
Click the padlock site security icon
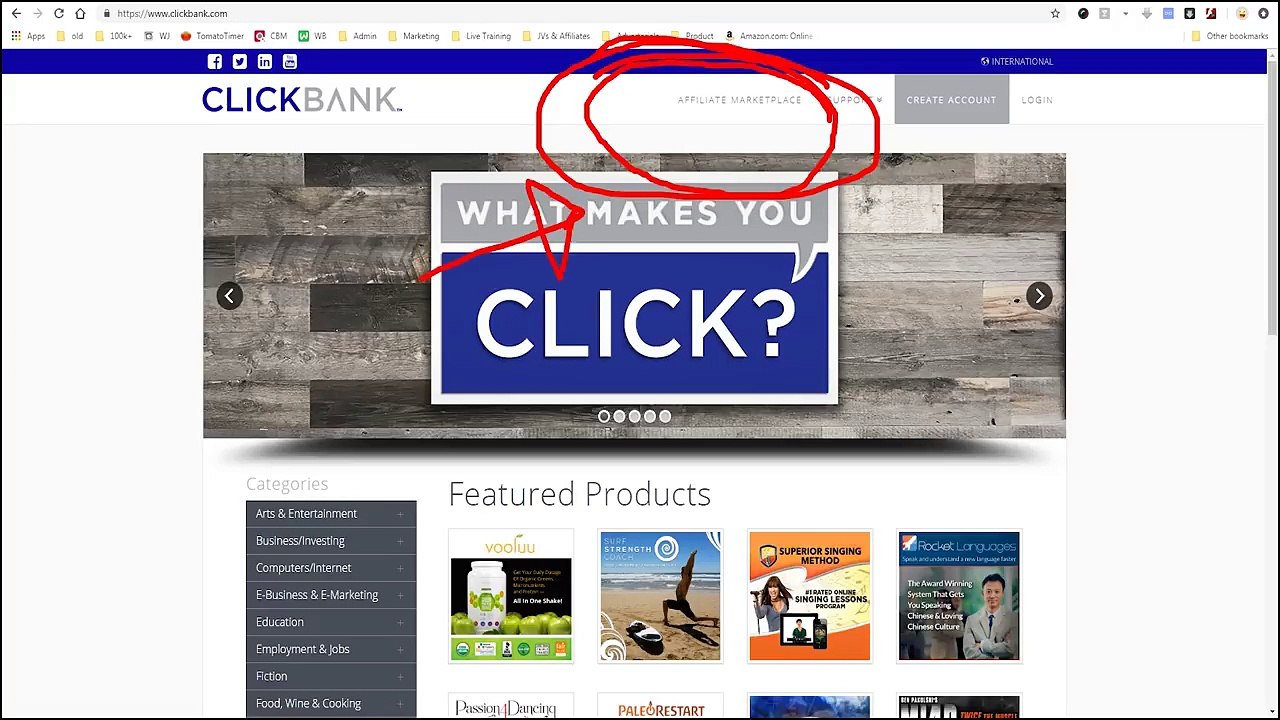tap(106, 14)
